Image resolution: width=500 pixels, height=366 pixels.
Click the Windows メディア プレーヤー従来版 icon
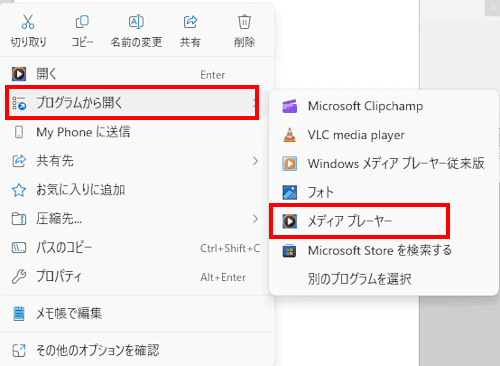[290, 164]
